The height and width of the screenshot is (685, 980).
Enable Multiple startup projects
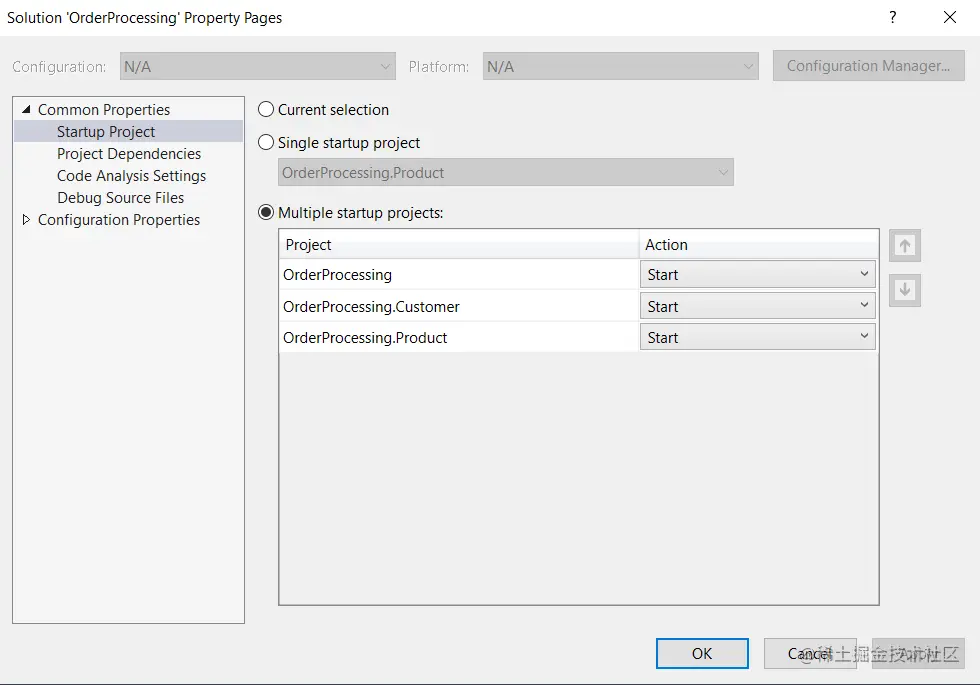[266, 212]
